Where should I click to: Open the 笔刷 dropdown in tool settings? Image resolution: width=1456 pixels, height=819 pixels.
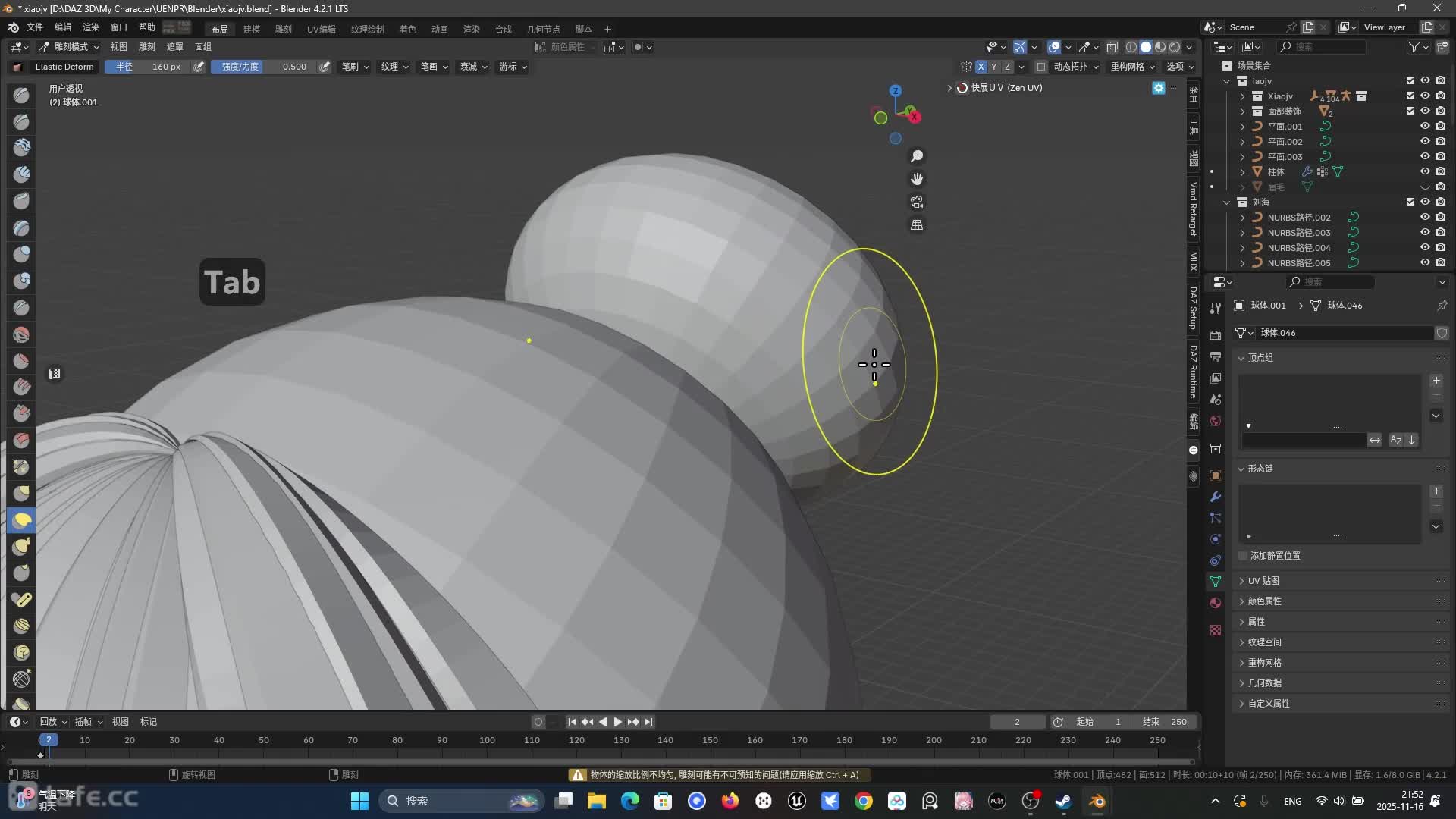[355, 67]
